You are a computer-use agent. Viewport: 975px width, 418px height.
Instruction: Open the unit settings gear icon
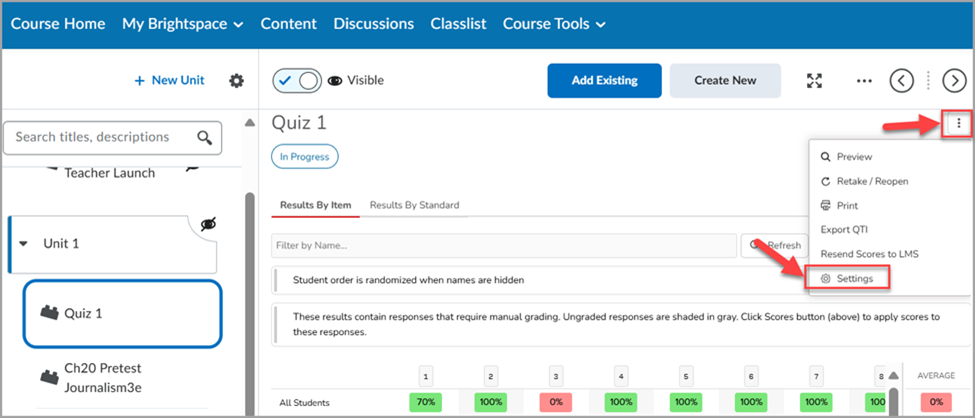click(x=236, y=80)
